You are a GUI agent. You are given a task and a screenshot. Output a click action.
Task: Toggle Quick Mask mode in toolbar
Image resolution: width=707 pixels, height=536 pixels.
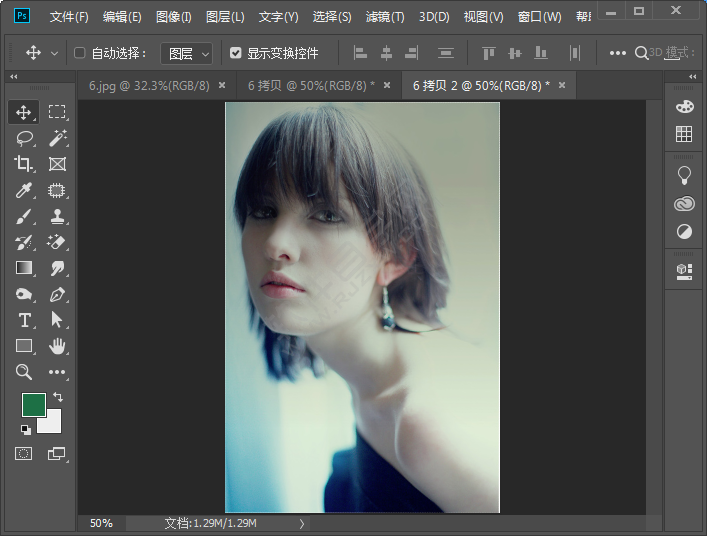(24, 453)
